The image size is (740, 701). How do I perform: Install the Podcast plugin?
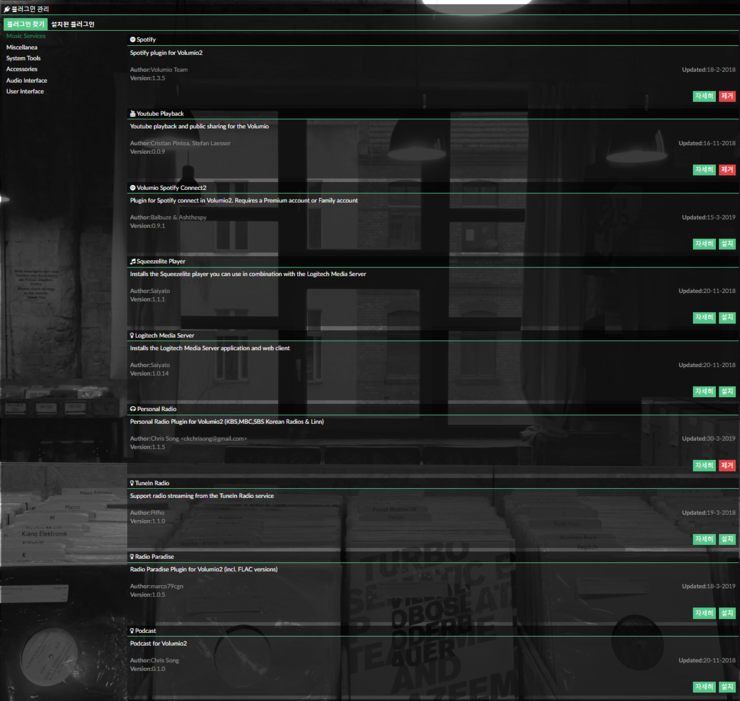pos(727,687)
